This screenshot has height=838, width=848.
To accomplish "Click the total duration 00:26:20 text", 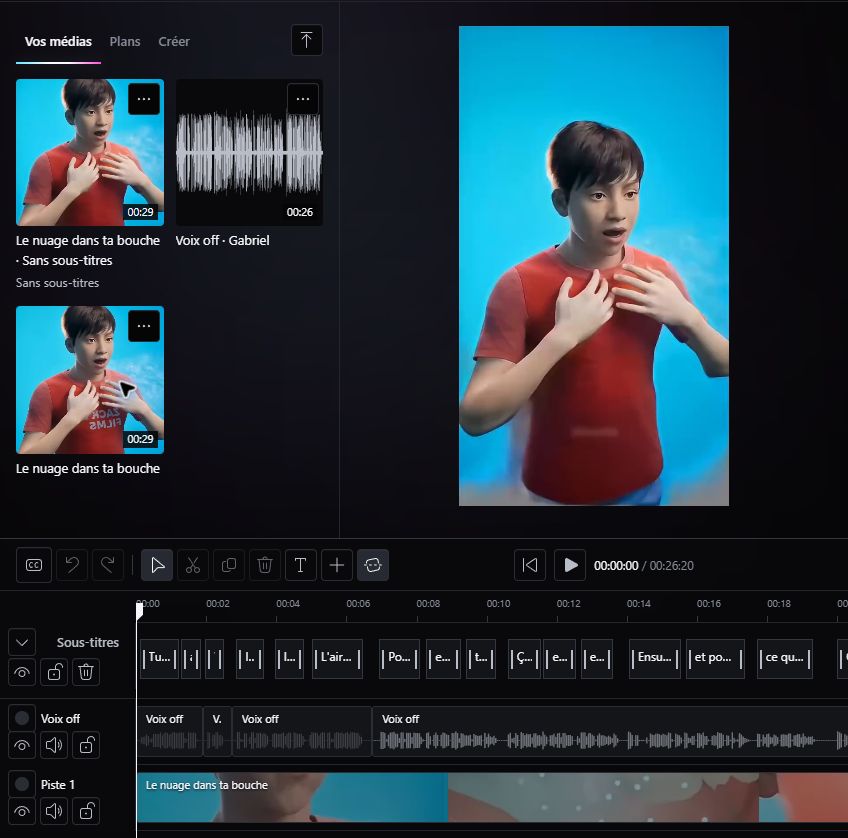I will click(672, 566).
